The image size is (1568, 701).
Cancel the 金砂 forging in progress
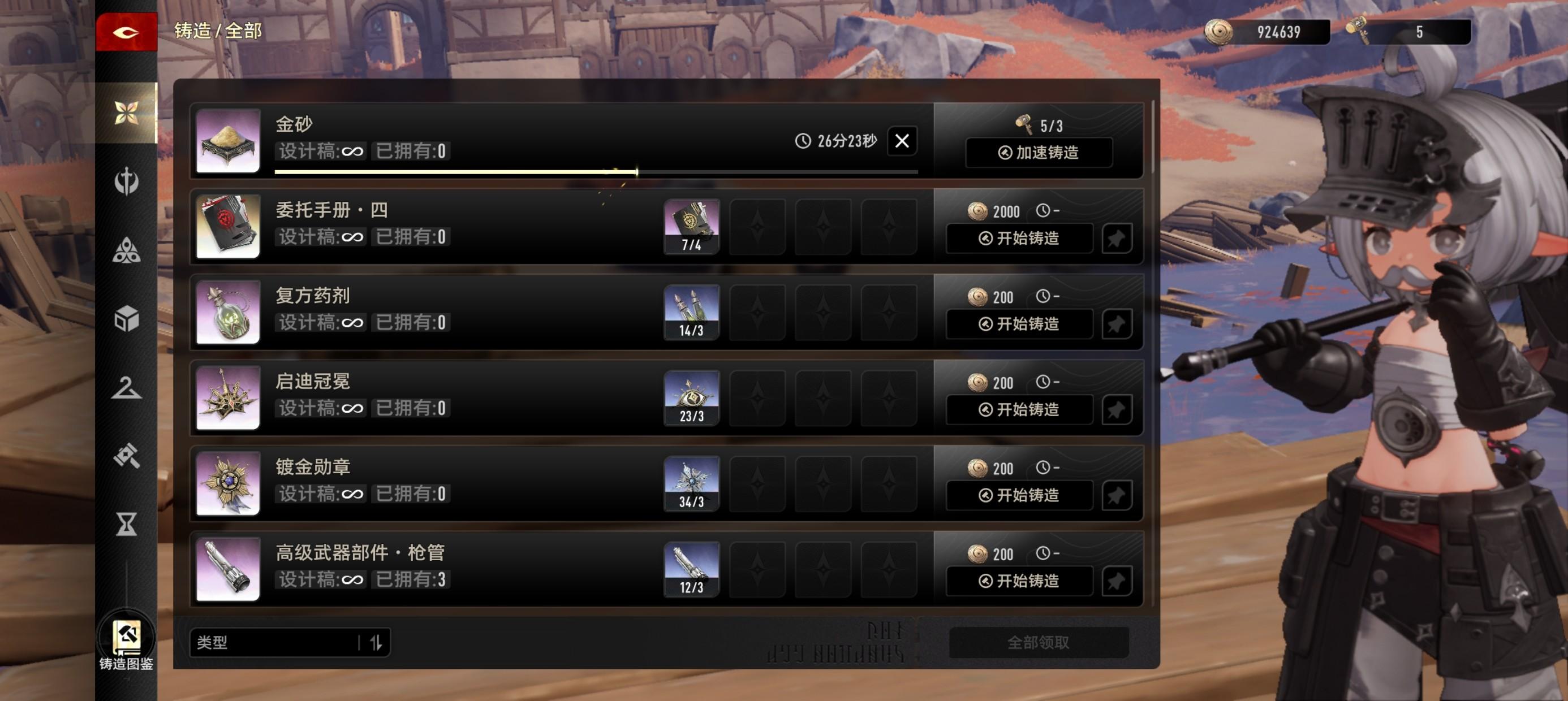(x=902, y=141)
